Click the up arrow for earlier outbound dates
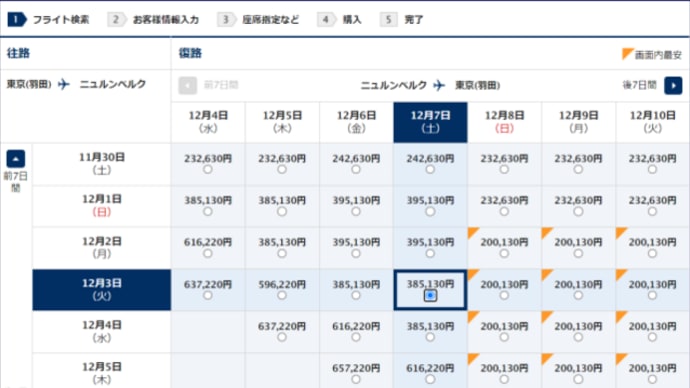Screen dimensions: 690x388 pos(16,159)
